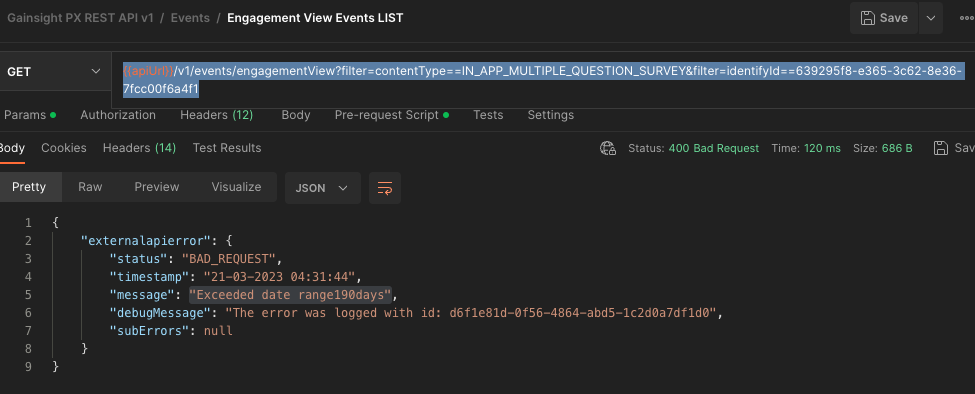This screenshot has width=975, height=394.
Task: Open the Test Results tab
Action: (227, 148)
